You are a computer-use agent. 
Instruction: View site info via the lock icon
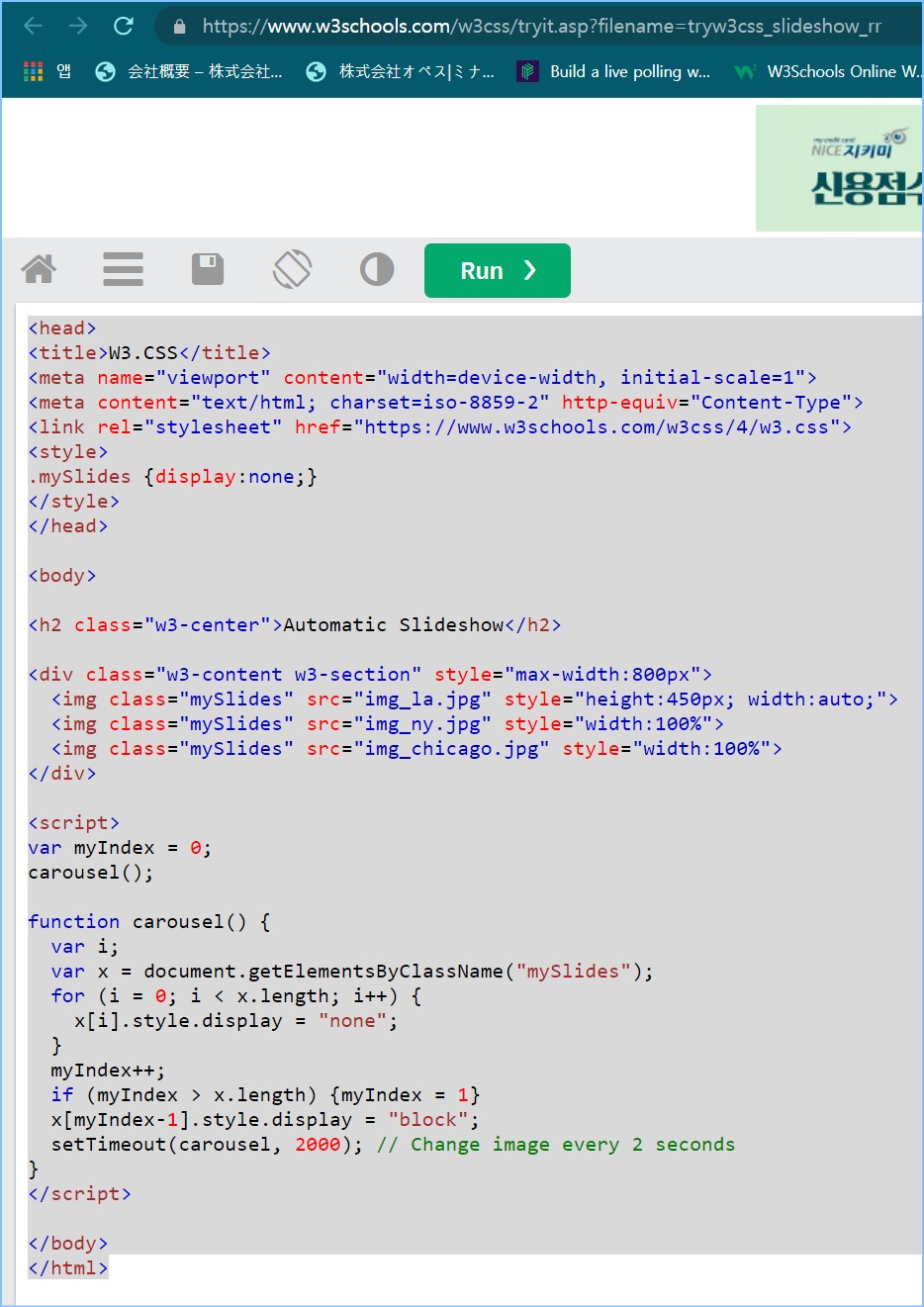pos(179,27)
